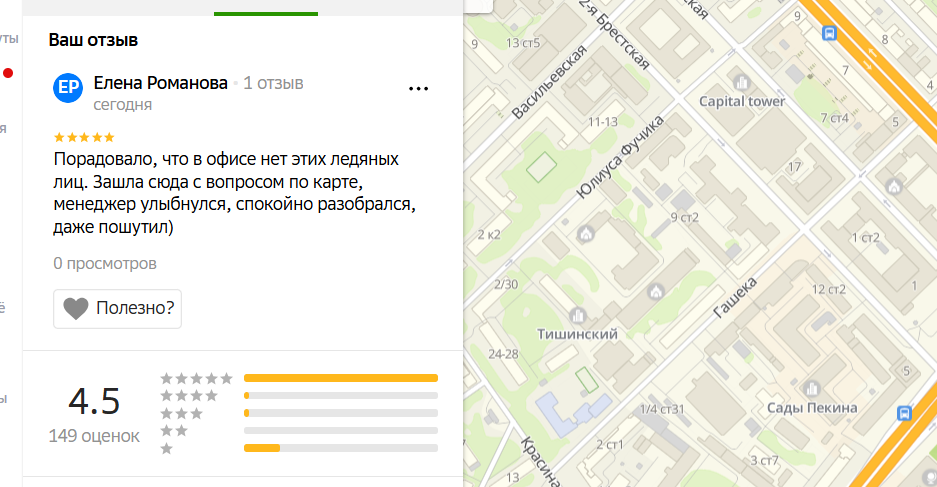The image size is (937, 487).
Task: Click the Васильевская street label
Action: [549, 82]
